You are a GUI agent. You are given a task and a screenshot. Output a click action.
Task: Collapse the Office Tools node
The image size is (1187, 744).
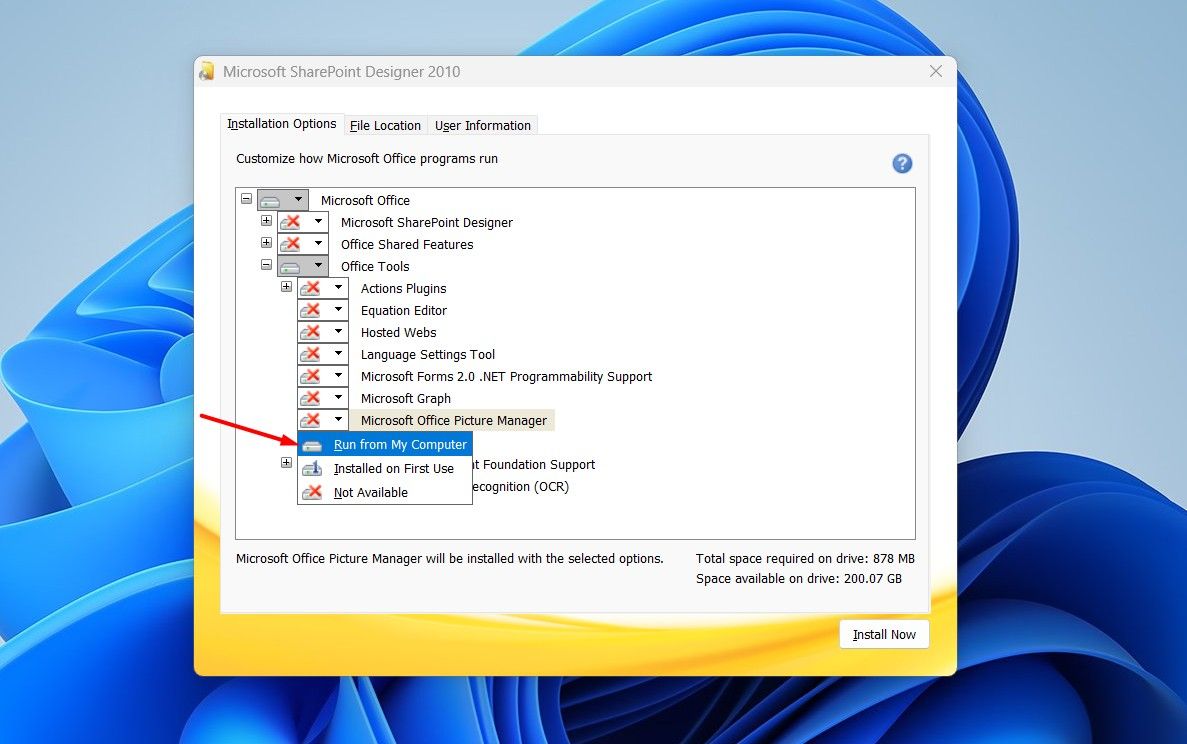pos(266,265)
